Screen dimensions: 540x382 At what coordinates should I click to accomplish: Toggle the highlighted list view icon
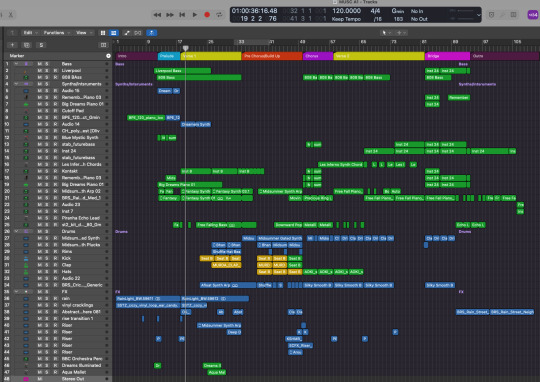113,33
